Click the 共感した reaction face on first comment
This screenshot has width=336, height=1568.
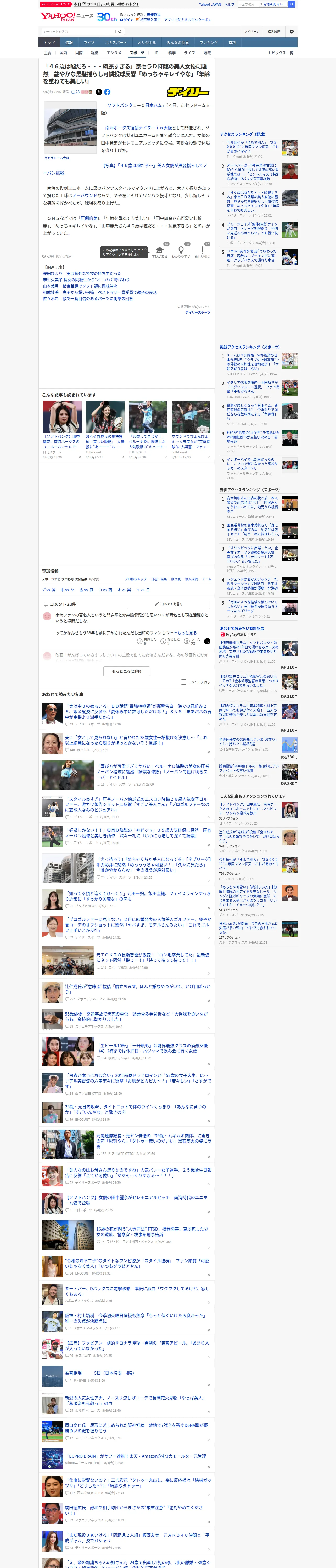[140, 642]
